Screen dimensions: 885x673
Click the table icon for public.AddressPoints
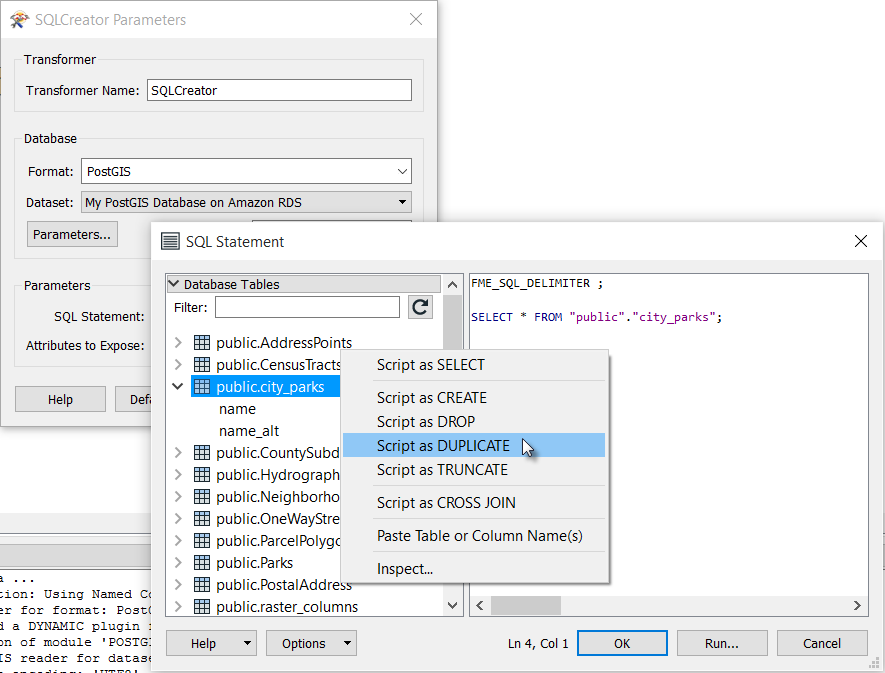point(202,343)
